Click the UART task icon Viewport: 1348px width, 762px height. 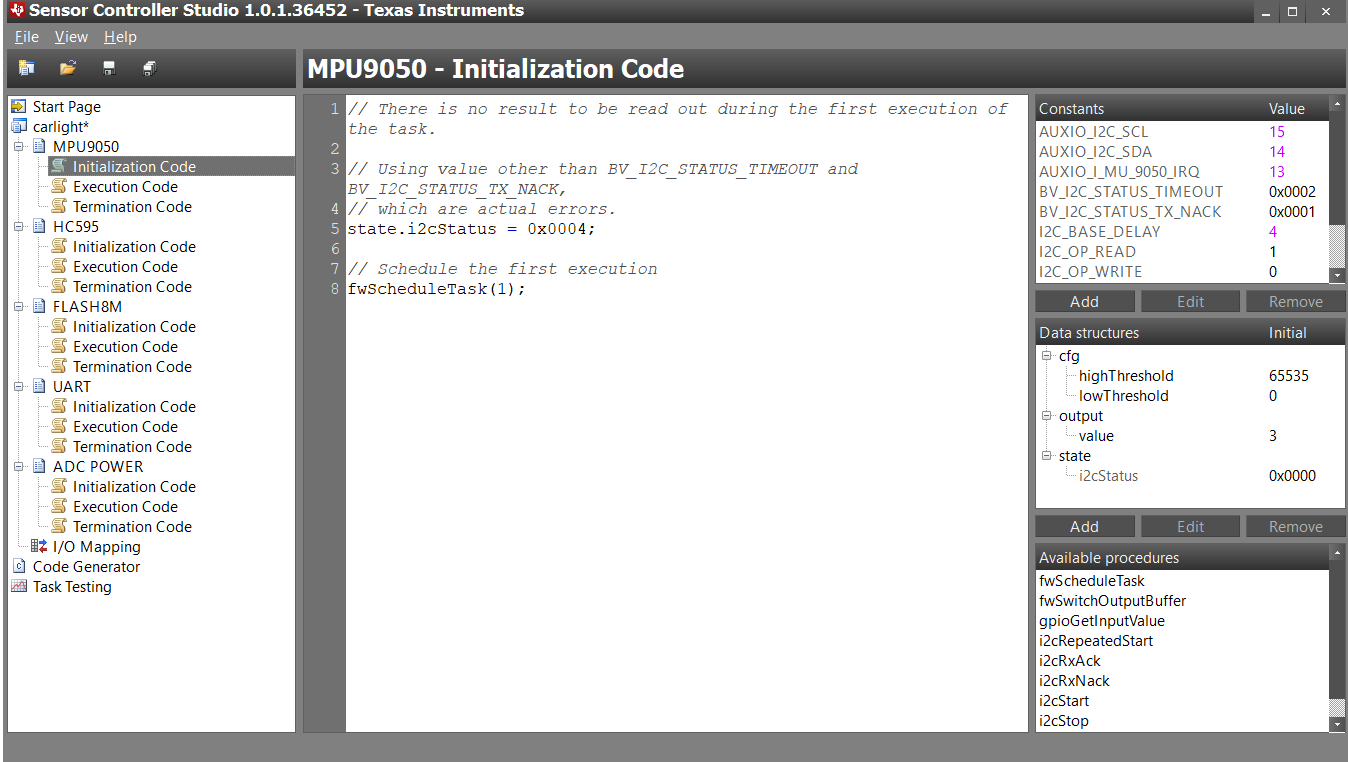click(39, 387)
